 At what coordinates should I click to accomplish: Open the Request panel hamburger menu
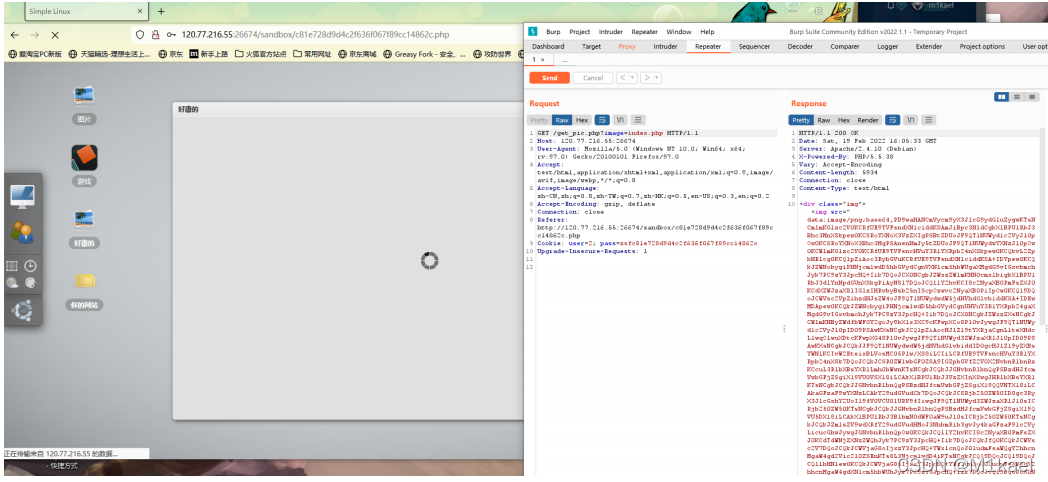click(x=638, y=120)
